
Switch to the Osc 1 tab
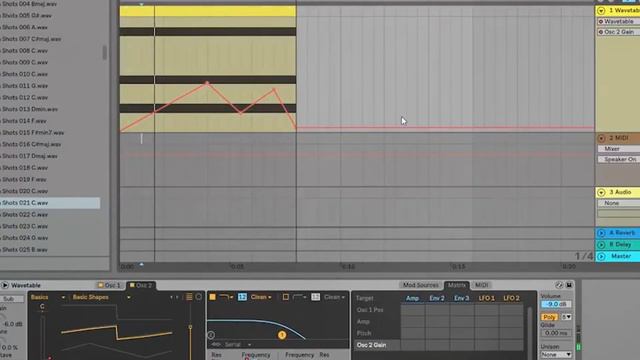coord(109,285)
